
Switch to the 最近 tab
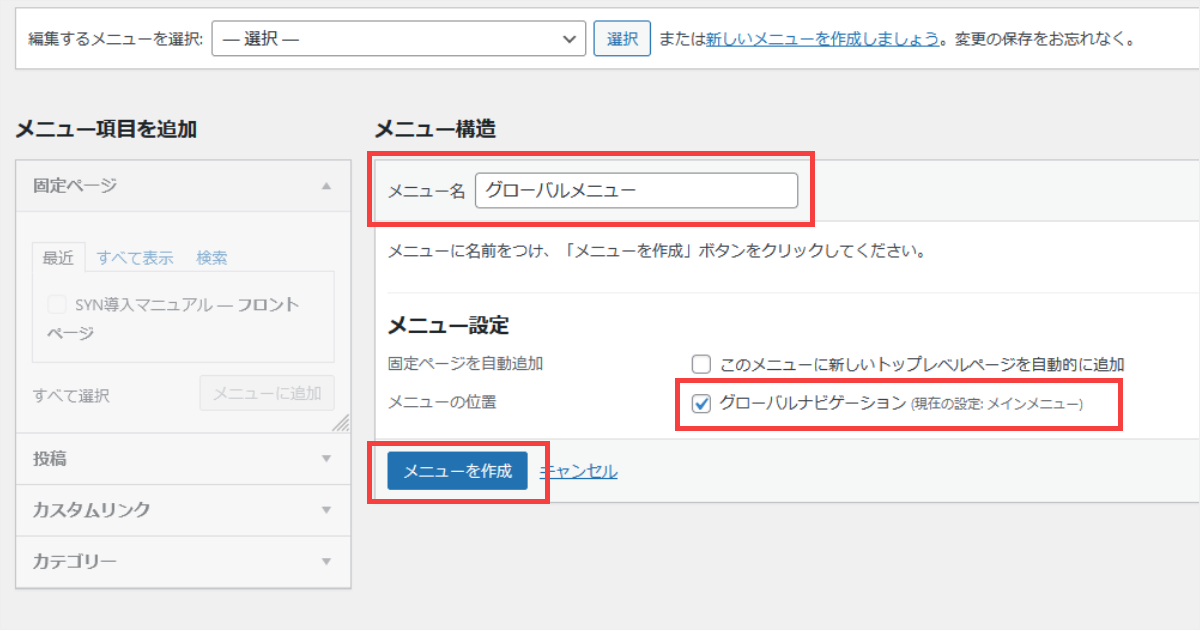click(x=58, y=258)
